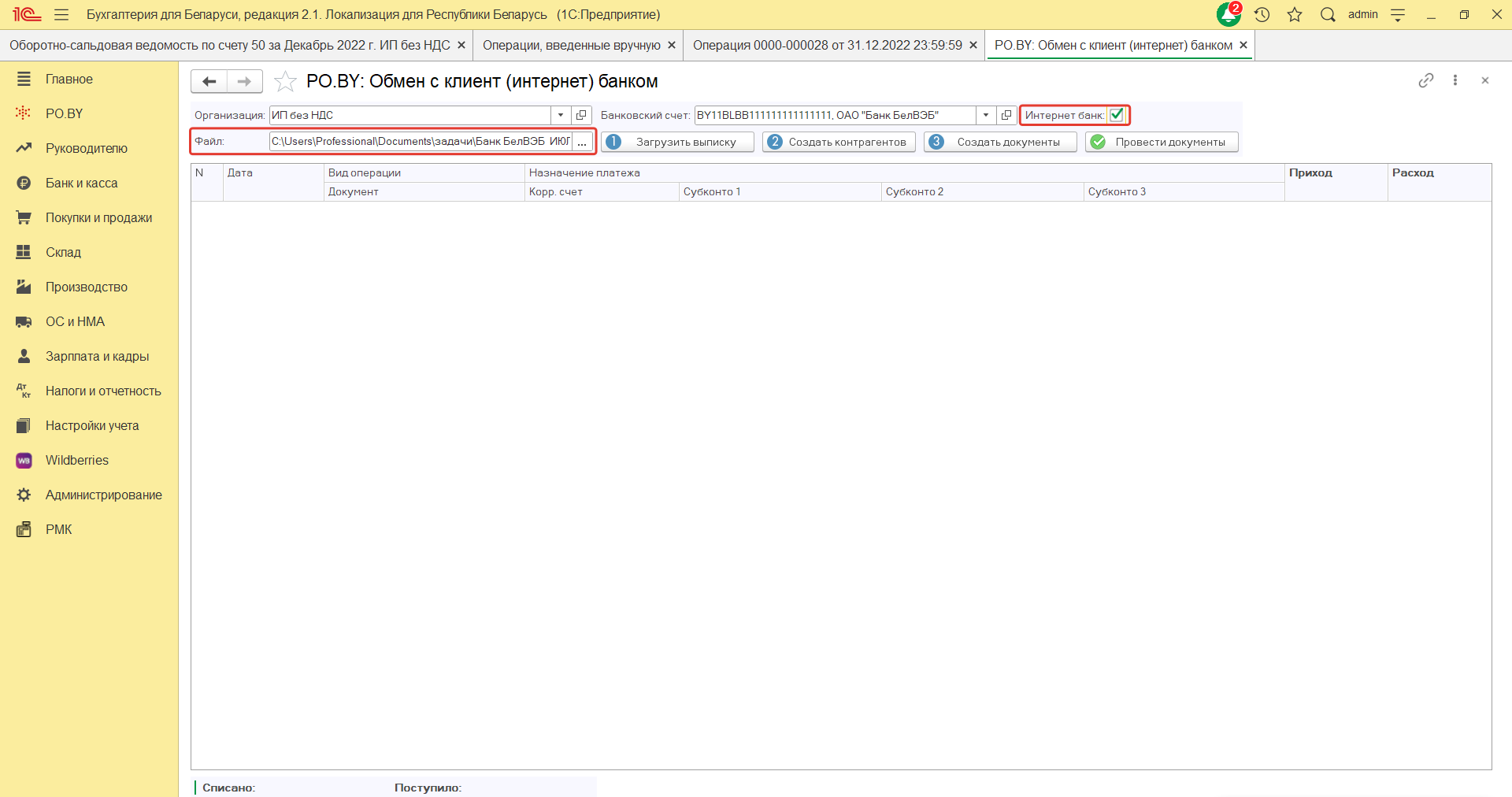Click the Документ column header
Screen dimensions: 1512x797
coord(424,192)
